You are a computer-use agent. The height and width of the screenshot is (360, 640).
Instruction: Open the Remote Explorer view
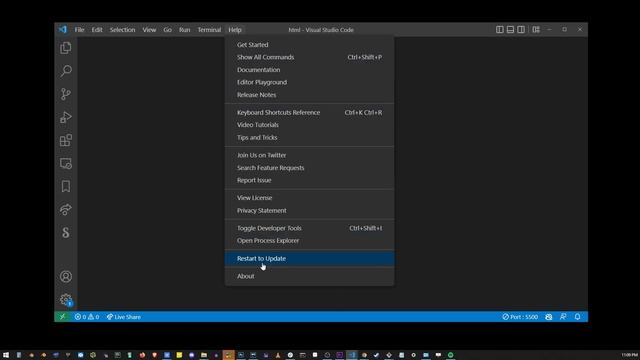[66, 163]
